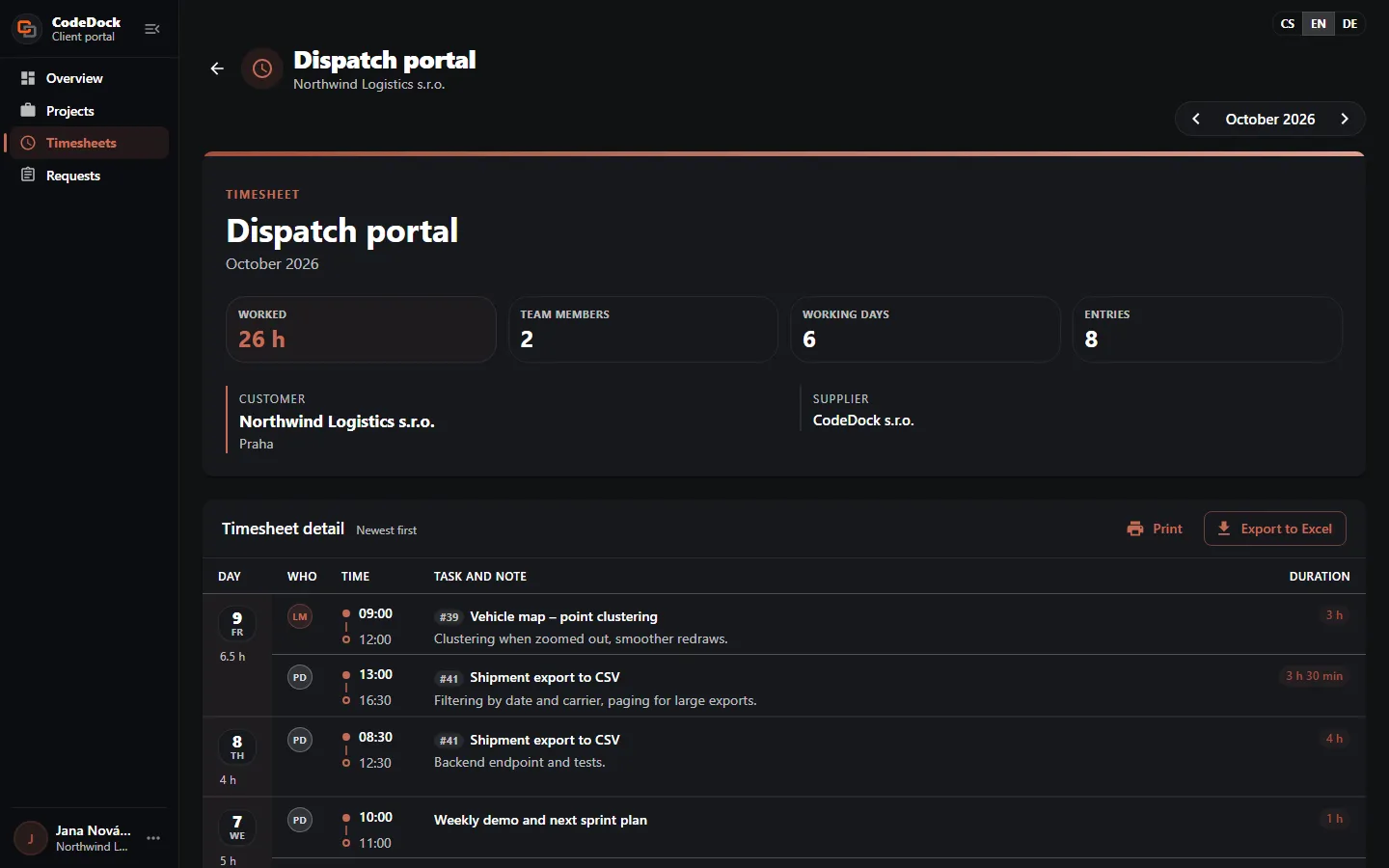Click the Working days card

[x=925, y=330]
